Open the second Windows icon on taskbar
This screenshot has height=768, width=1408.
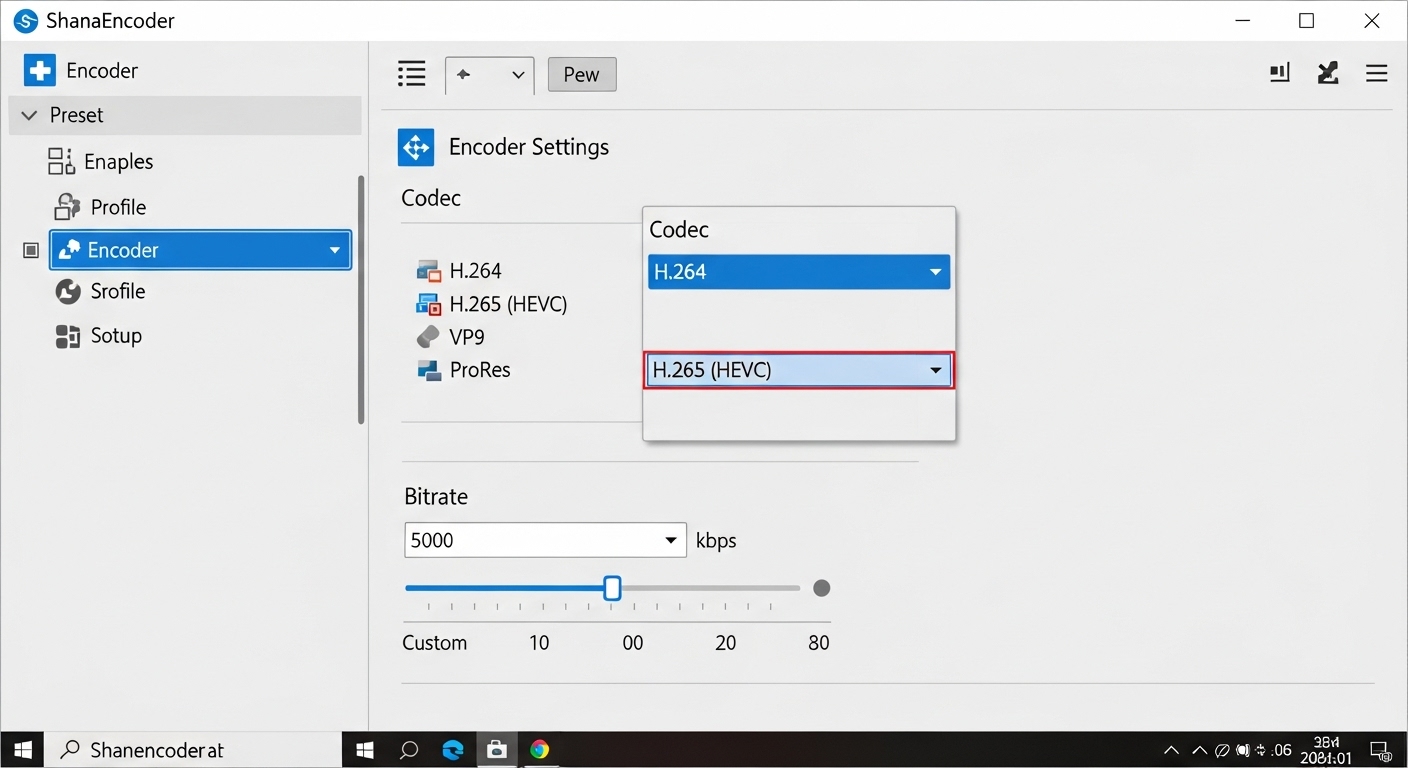click(365, 749)
